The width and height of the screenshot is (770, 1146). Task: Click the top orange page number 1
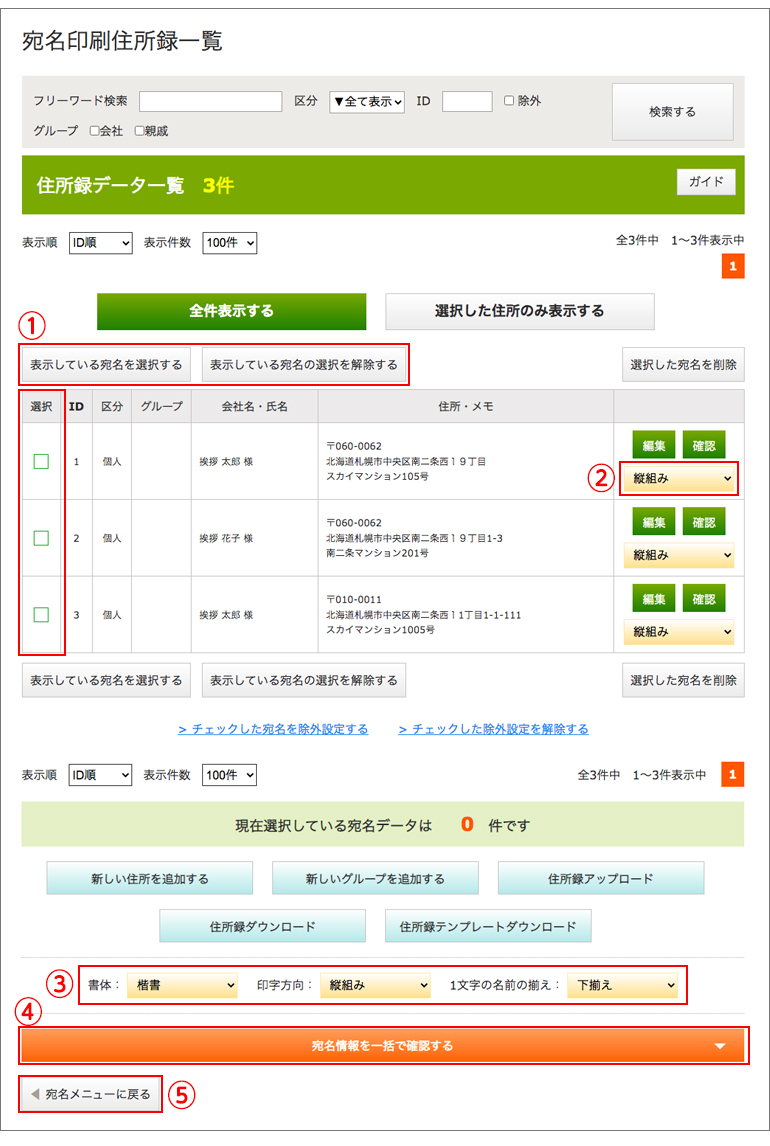[732, 267]
